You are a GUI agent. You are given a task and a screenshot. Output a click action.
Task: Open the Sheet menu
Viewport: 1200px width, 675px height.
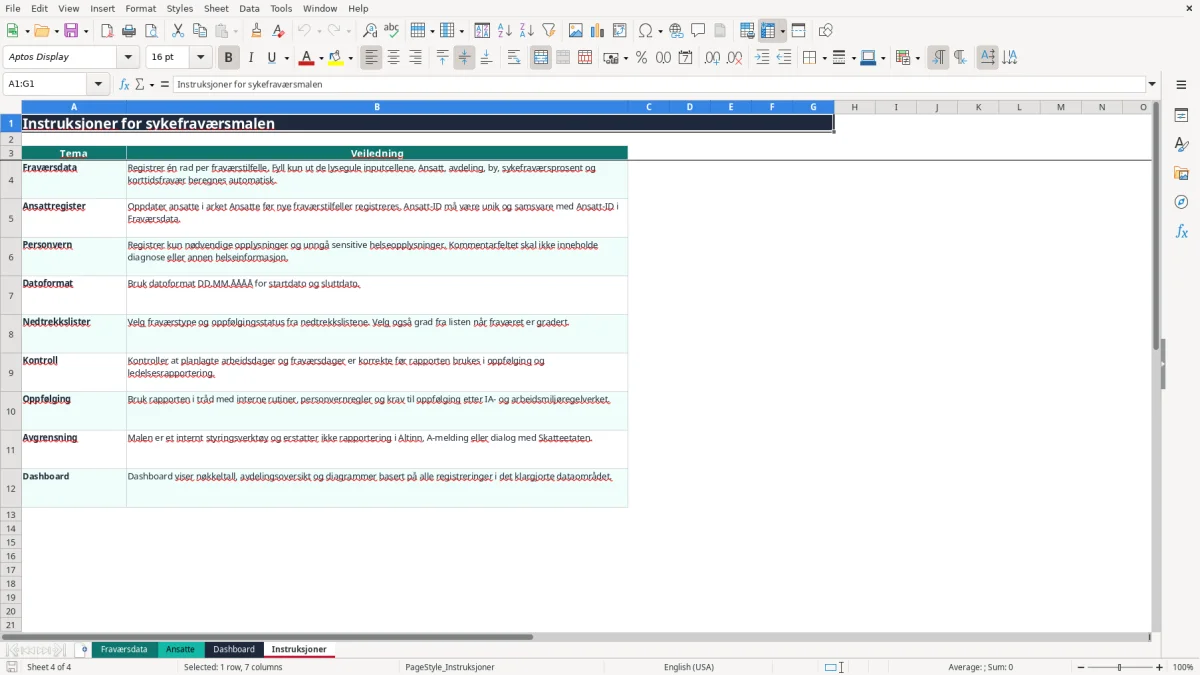[216, 8]
